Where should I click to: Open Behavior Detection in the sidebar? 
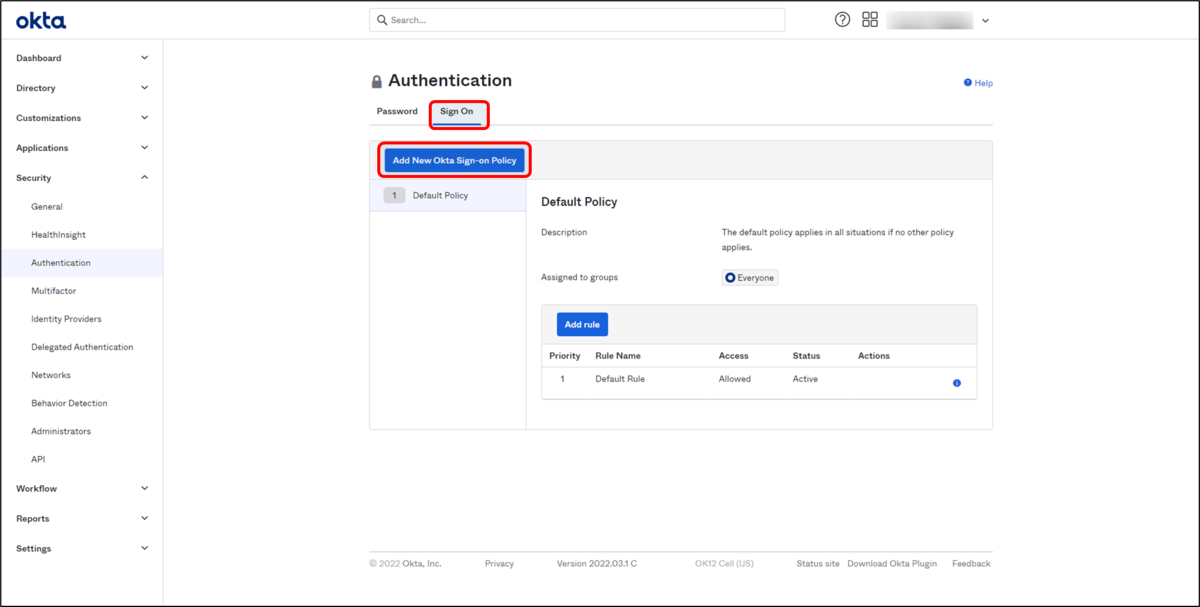tap(69, 403)
